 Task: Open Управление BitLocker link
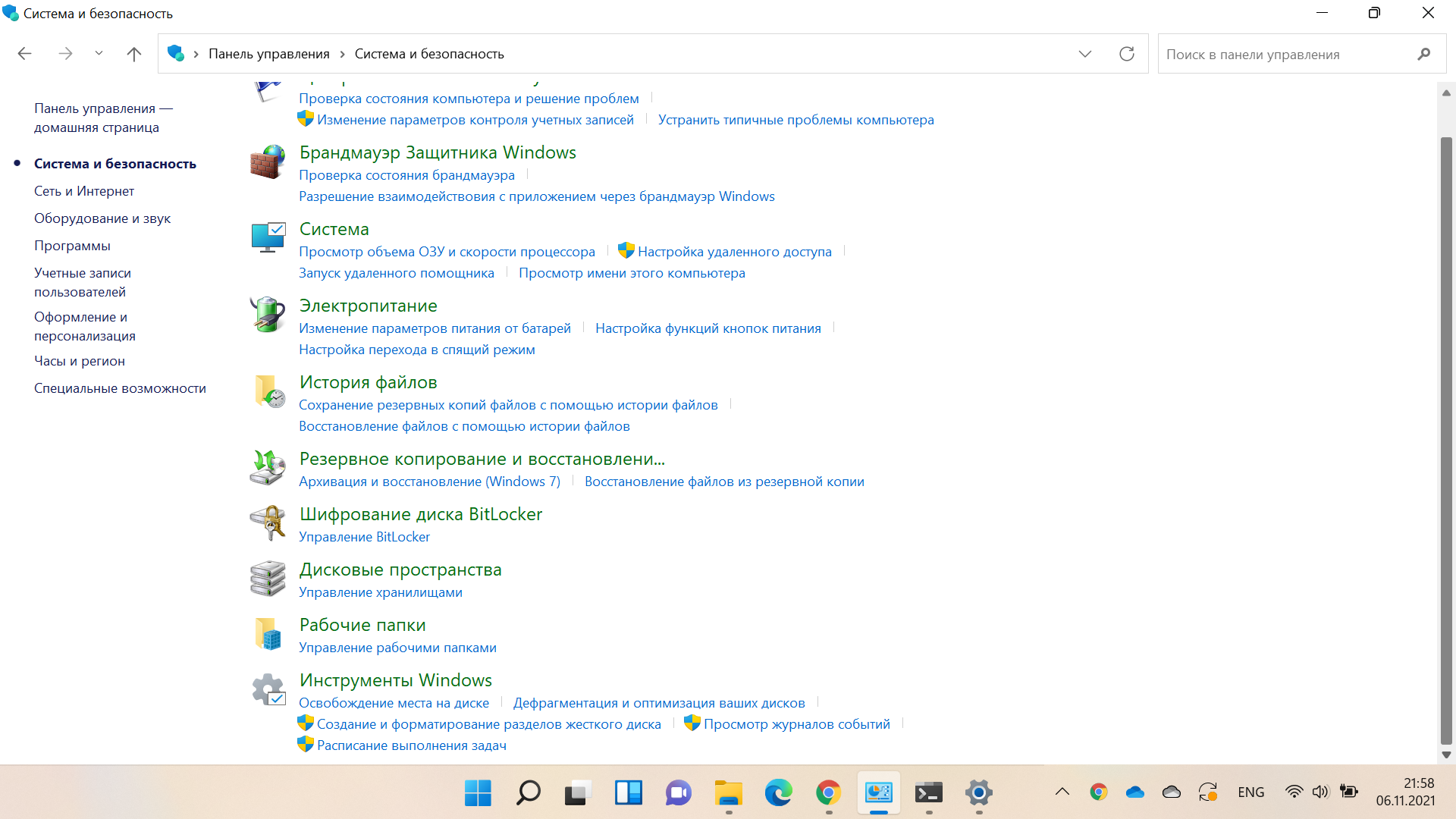(x=364, y=537)
